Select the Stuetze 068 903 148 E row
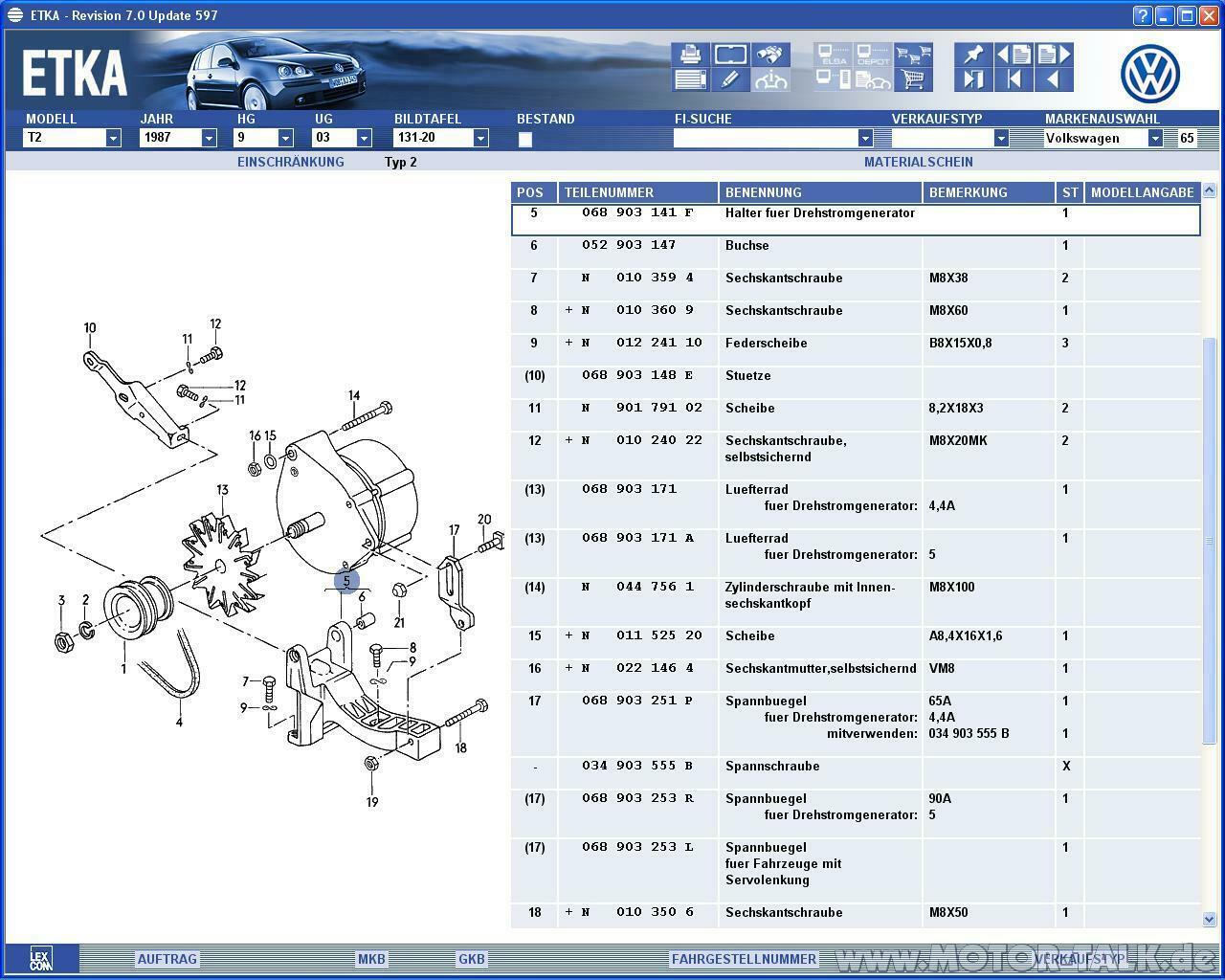Viewport: 1225px width, 980px height. pyautogui.click(x=856, y=383)
